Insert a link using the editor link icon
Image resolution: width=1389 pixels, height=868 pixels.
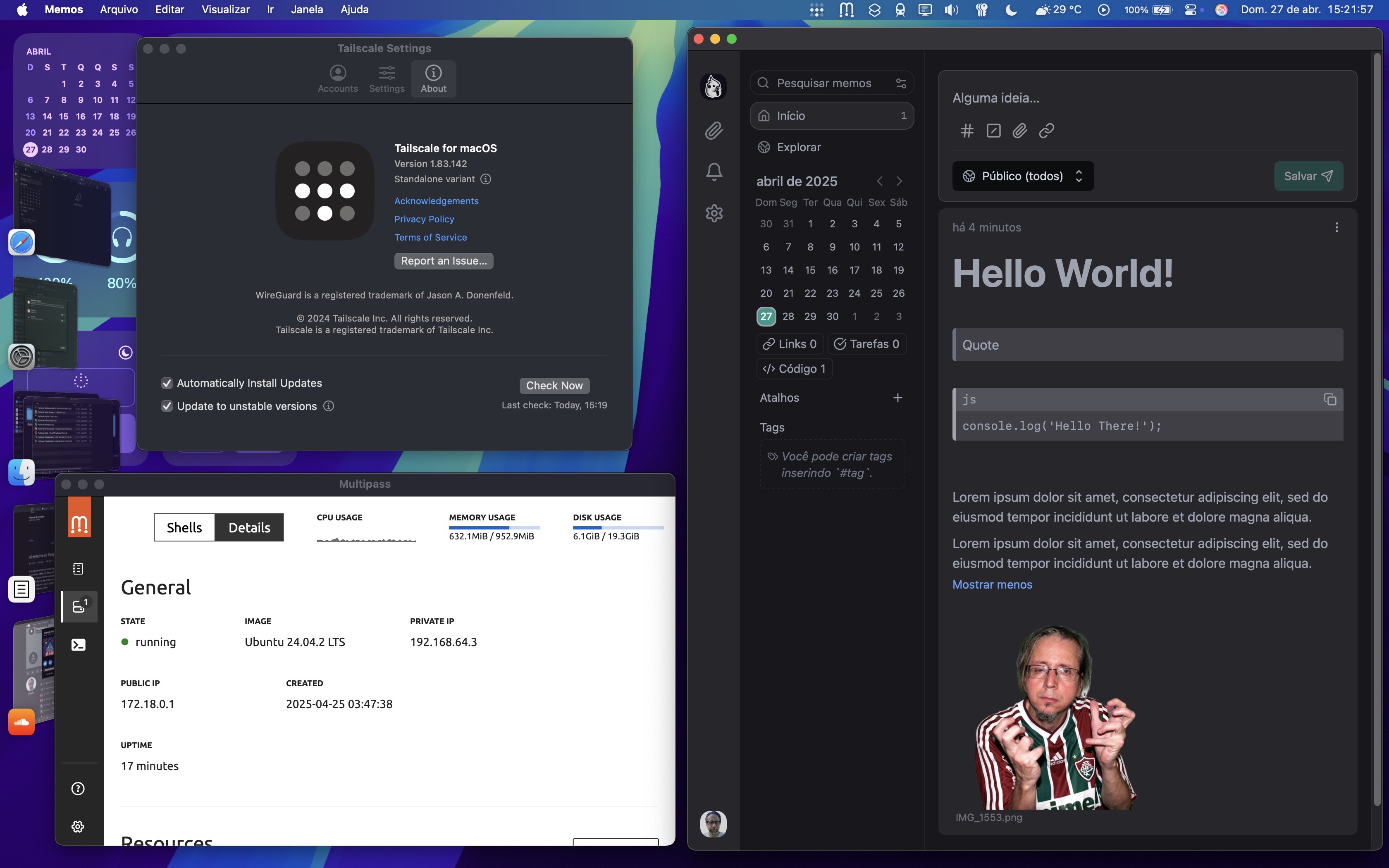coord(1046,131)
